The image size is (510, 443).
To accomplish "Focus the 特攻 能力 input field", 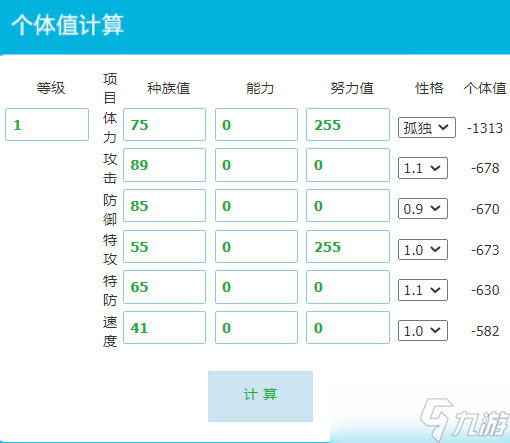I will (256, 246).
